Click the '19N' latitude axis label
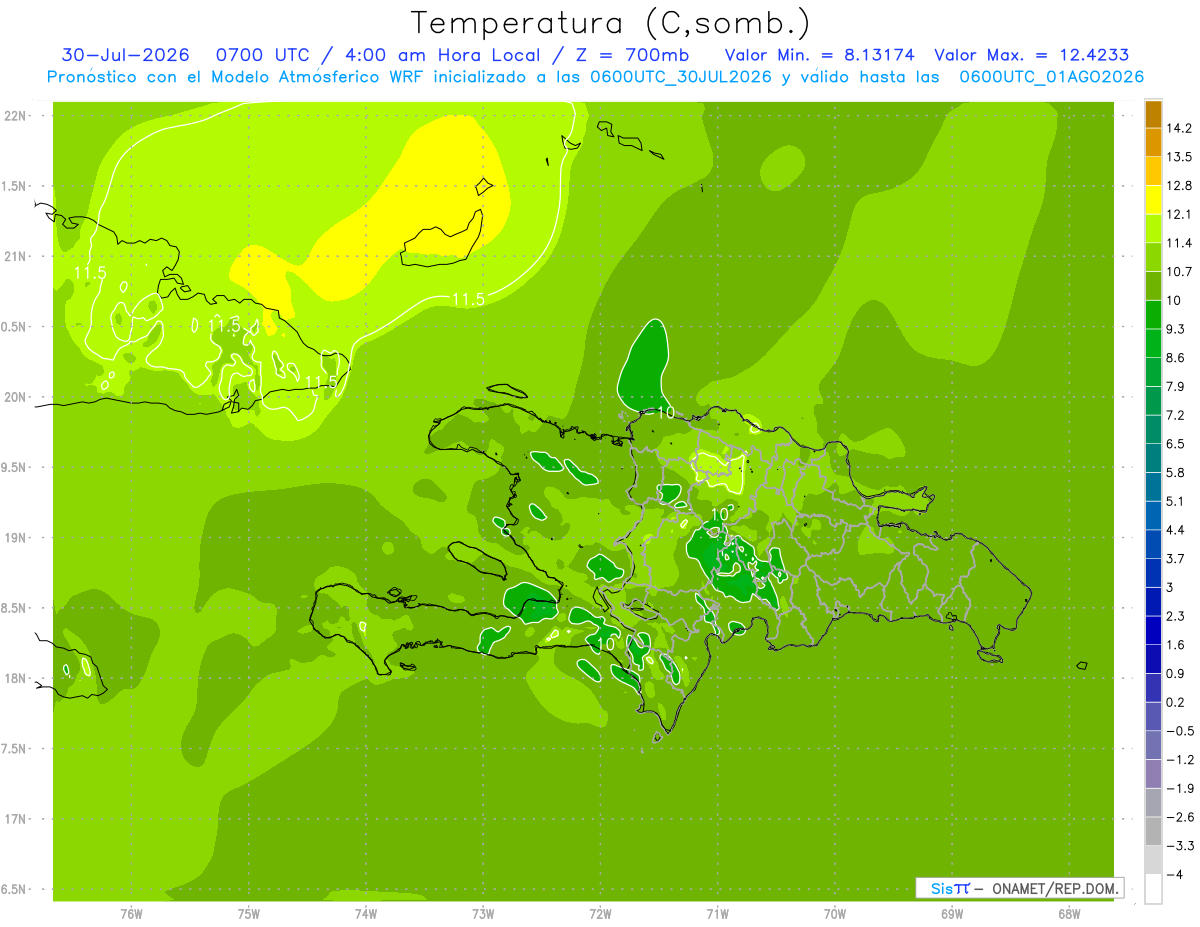This screenshot has height=927, width=1200. pos(17,538)
